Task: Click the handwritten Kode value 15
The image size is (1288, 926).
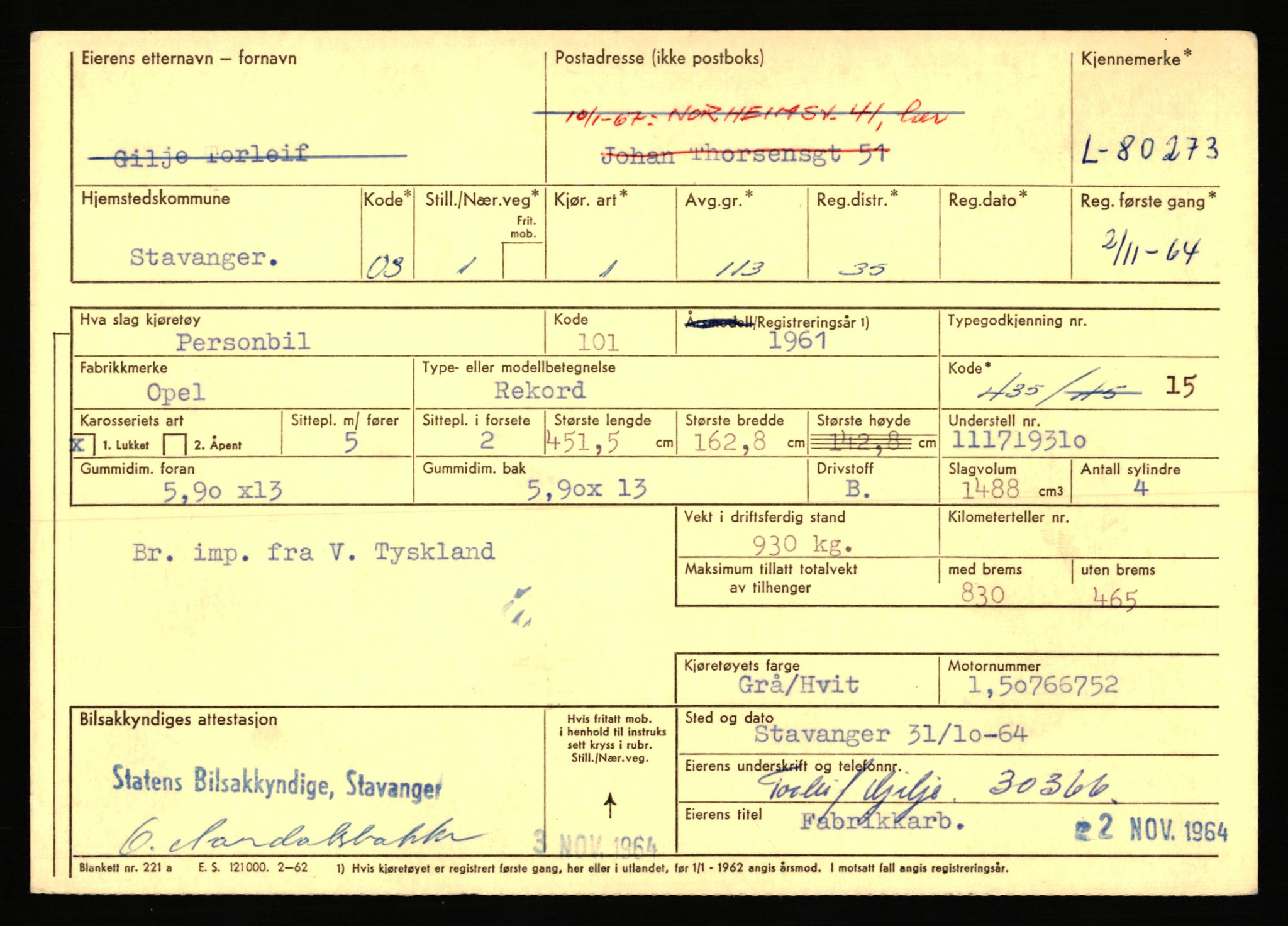Action: 1180,385
